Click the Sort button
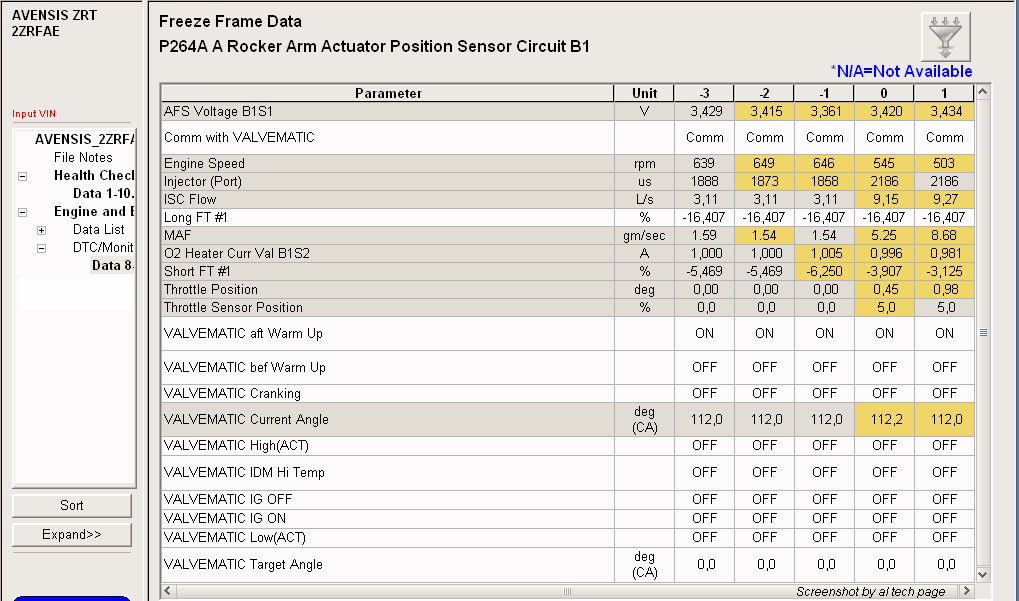The width and height of the screenshot is (1019, 601). pos(71,506)
